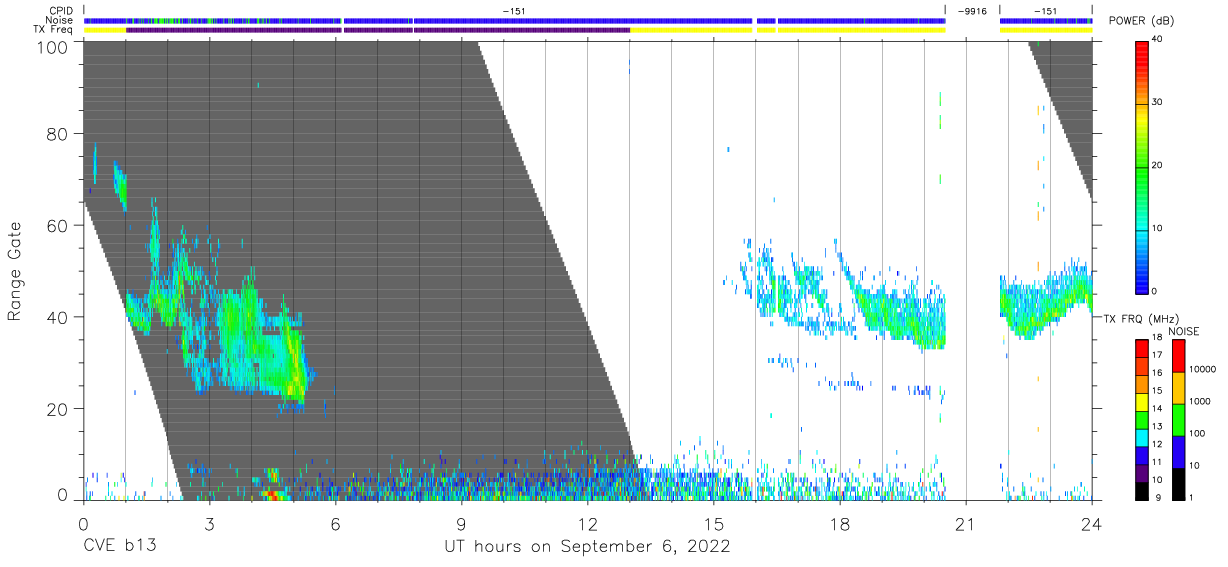The image size is (1228, 567).
Task: Click the 'UT hours on September 6, 2022' axis title
Action: point(587,547)
